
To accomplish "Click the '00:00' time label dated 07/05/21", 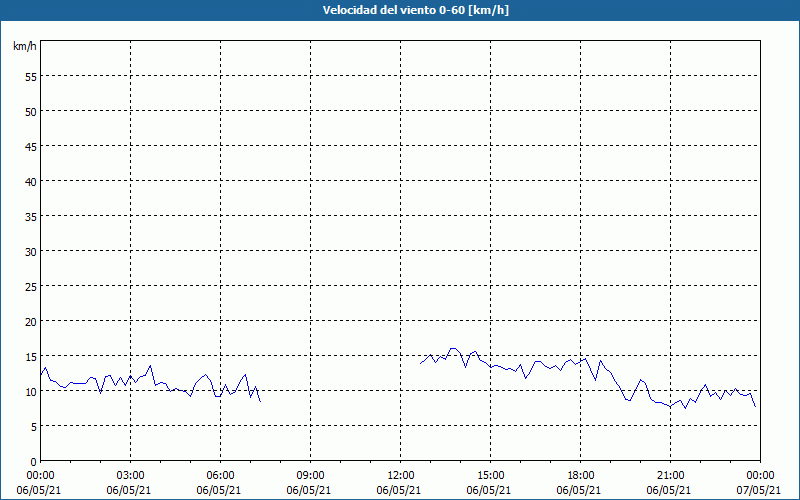I will 760,476.
